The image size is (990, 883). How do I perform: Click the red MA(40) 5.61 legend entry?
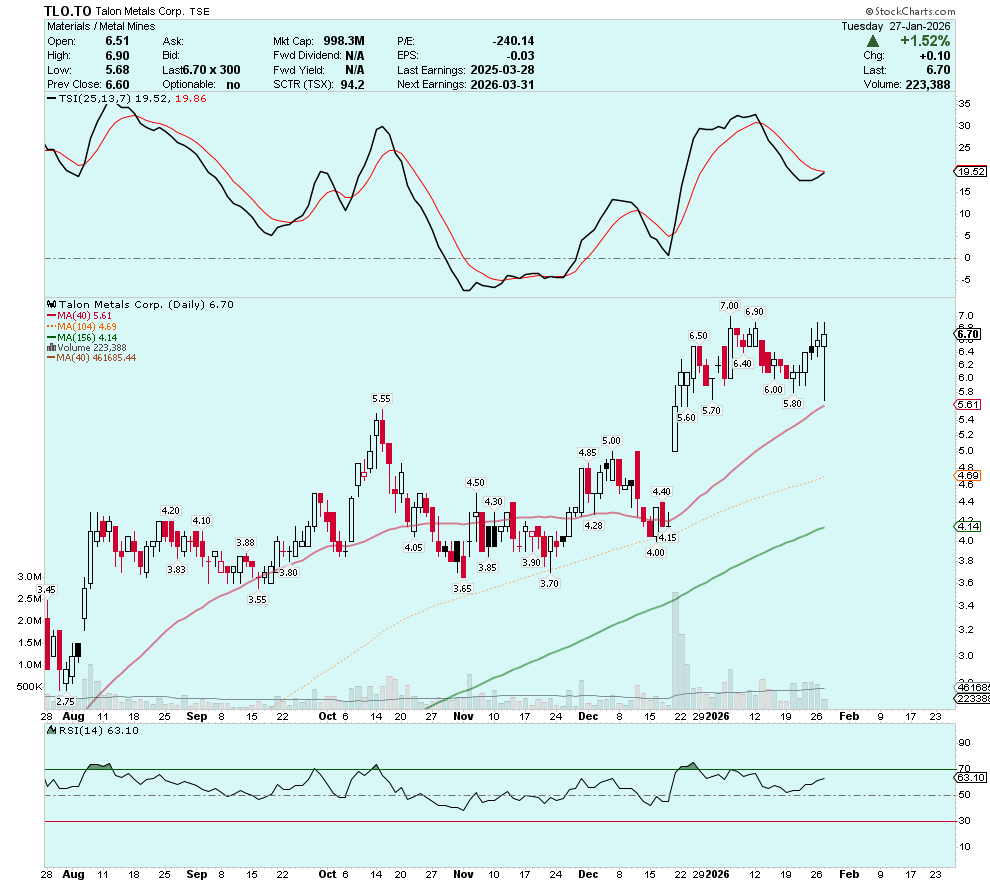click(x=80, y=316)
